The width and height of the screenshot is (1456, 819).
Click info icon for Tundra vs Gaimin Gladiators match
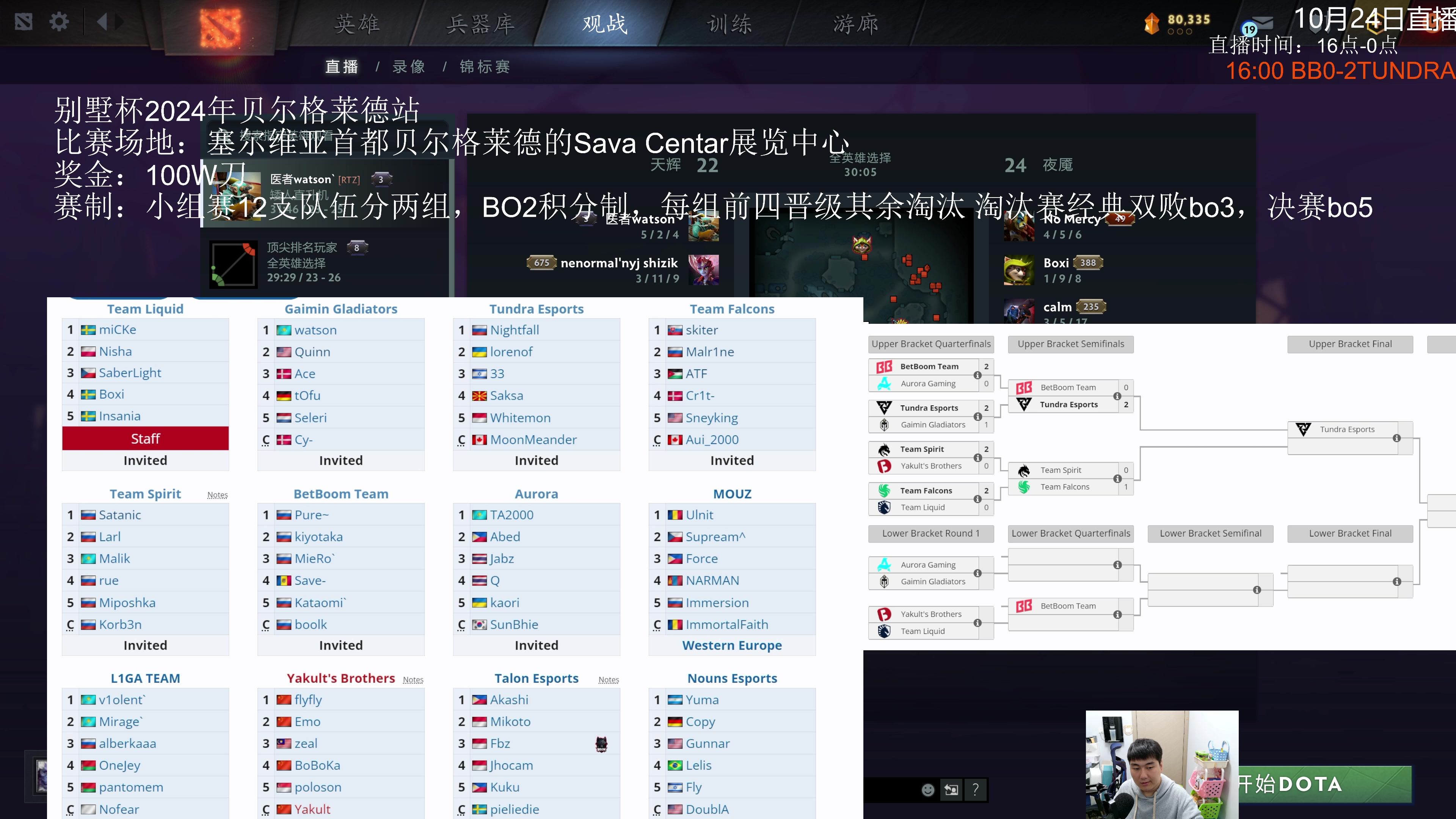pos(977,417)
